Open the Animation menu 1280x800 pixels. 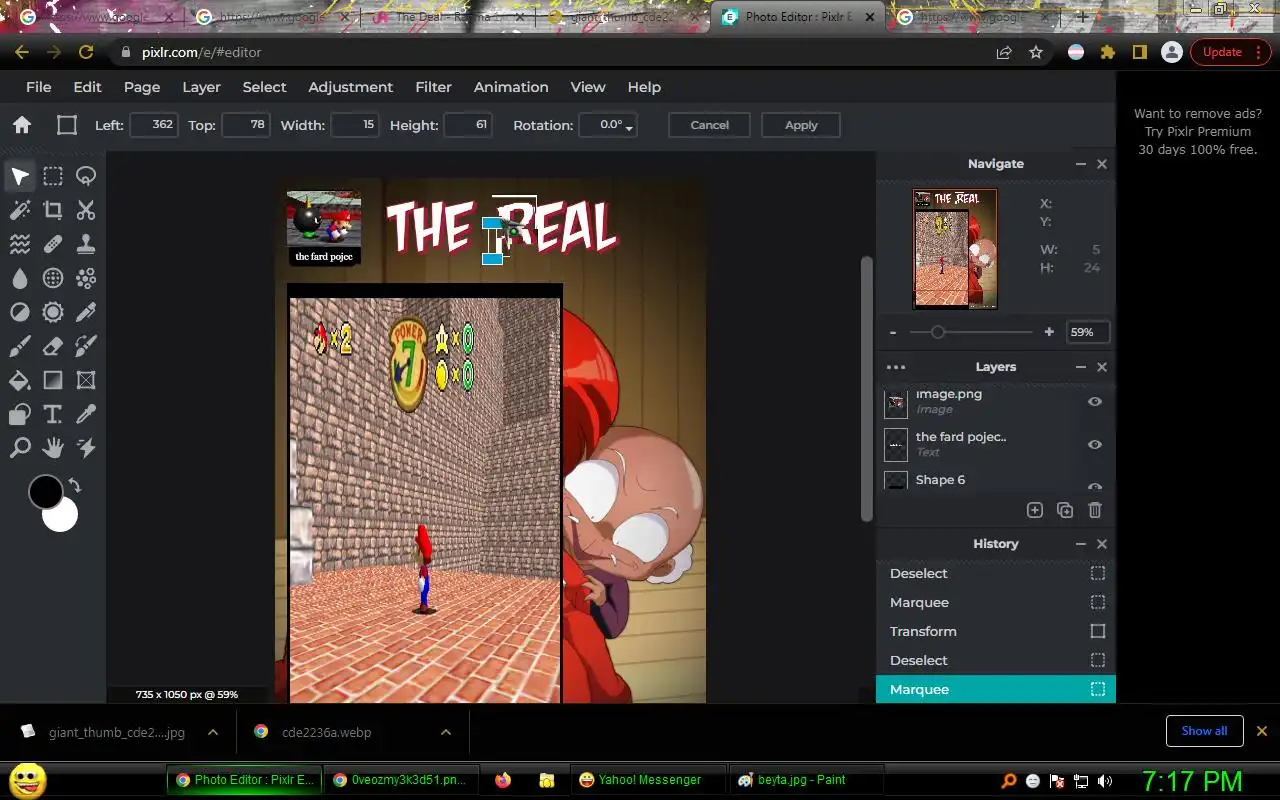(x=511, y=87)
